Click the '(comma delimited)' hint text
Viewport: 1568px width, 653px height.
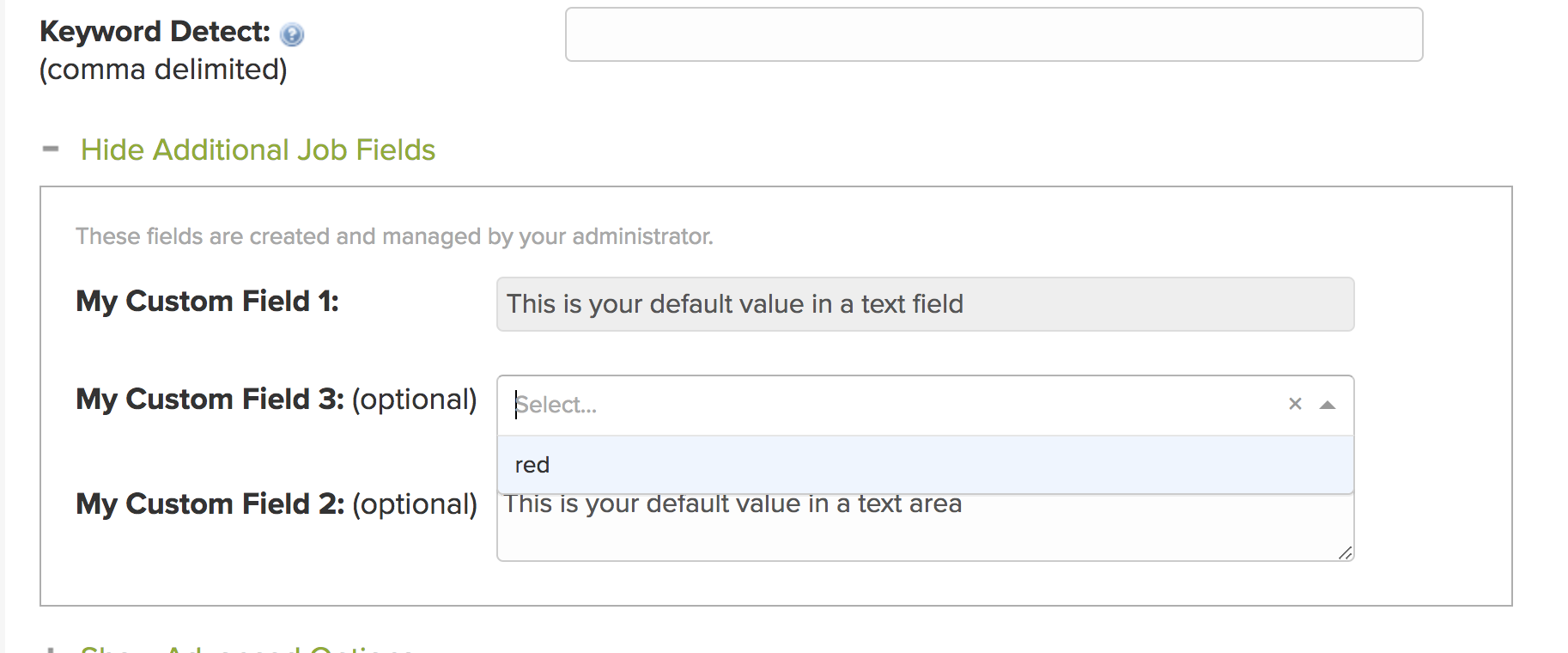163,70
